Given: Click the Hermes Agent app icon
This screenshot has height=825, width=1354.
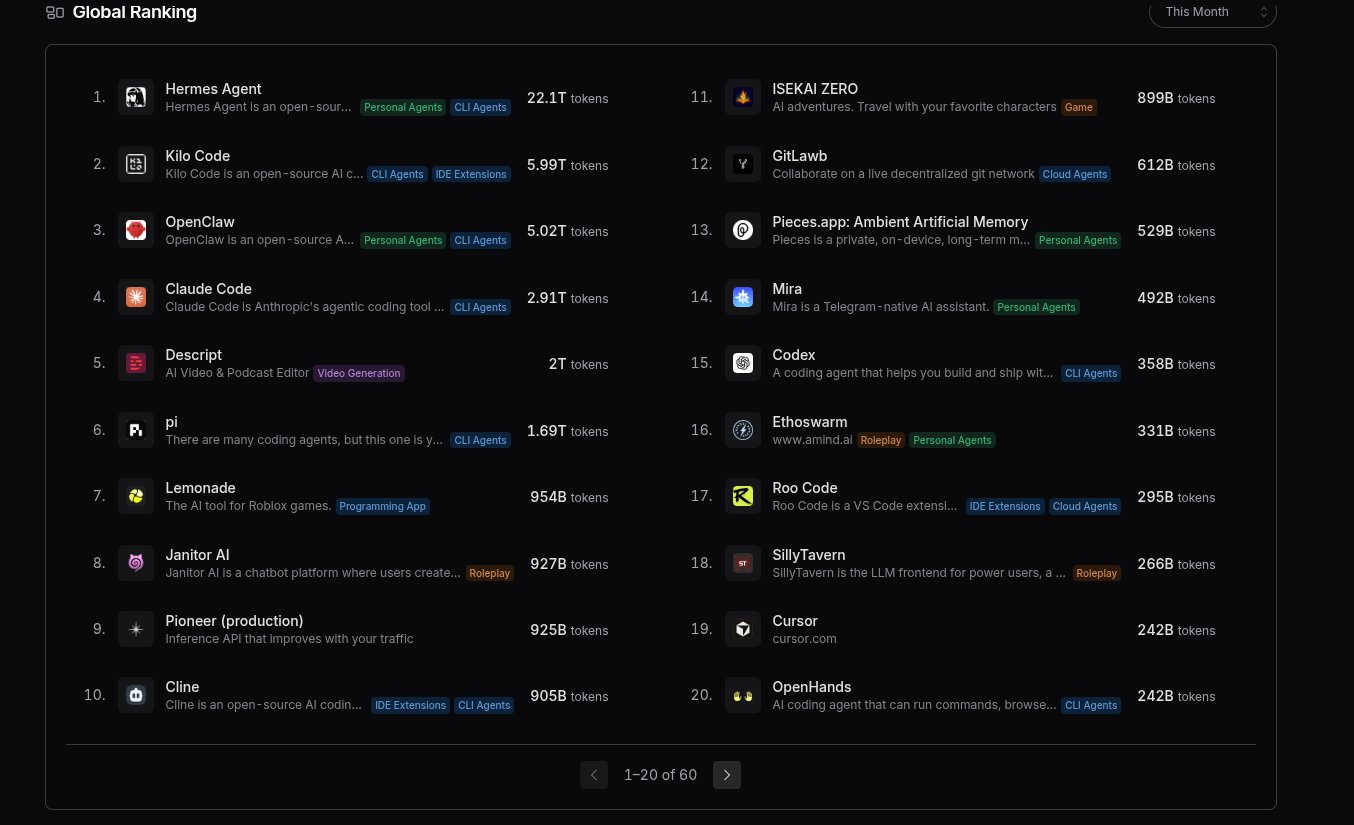Looking at the screenshot, I should point(136,97).
